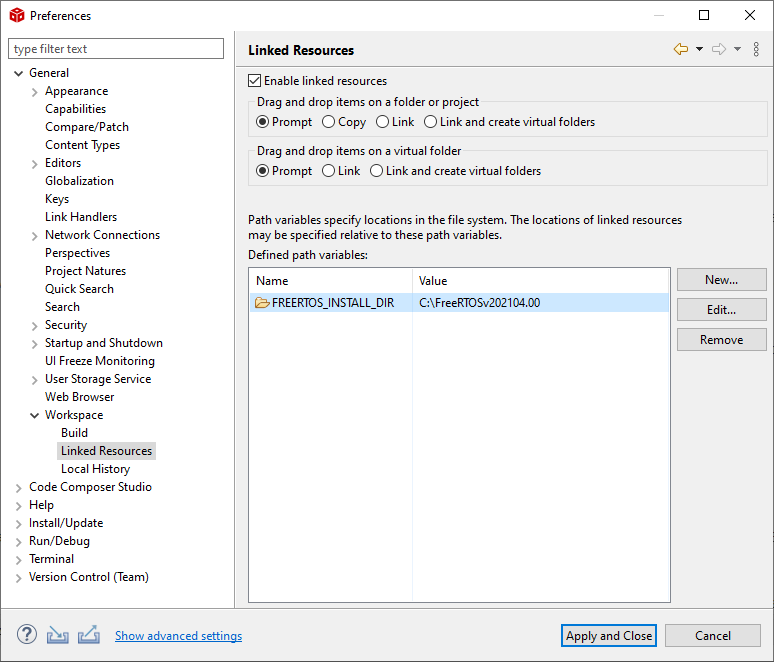This screenshot has height=662, width=774.
Task: Click the forward navigation arrow icon
Action: [719, 49]
